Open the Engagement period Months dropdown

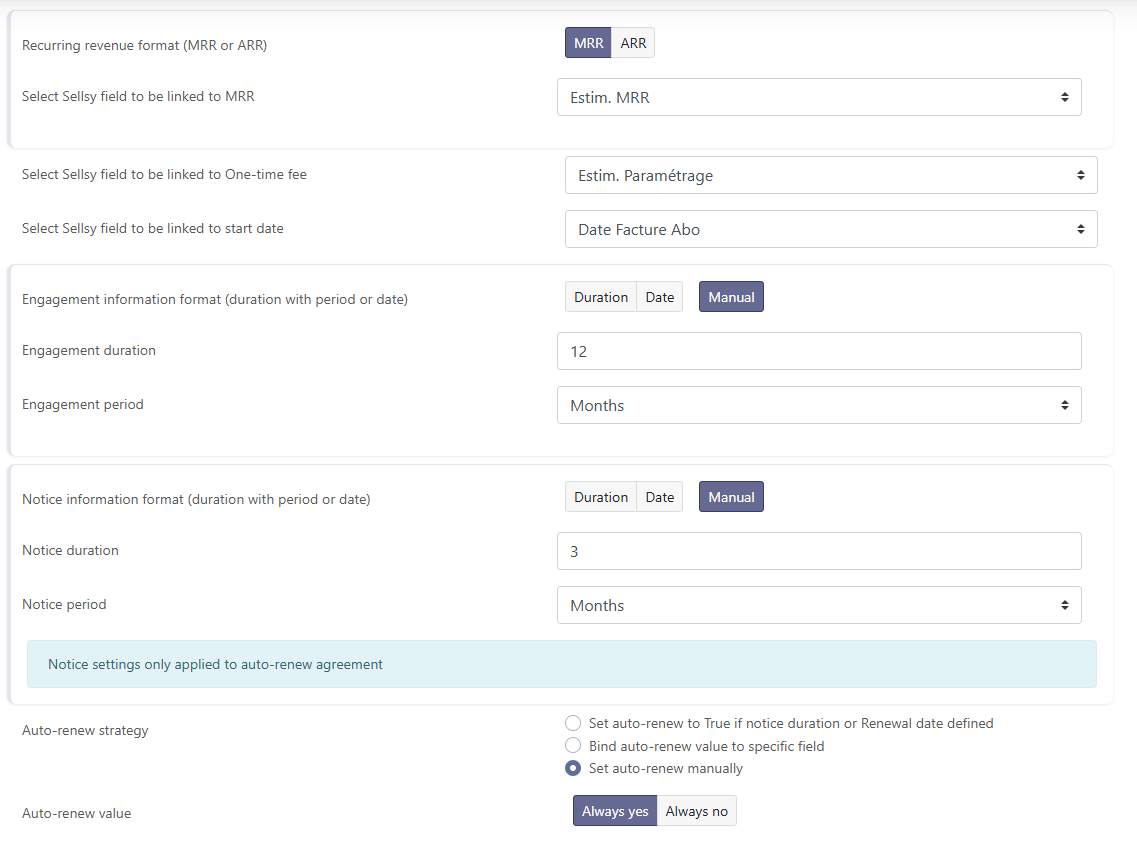(818, 405)
